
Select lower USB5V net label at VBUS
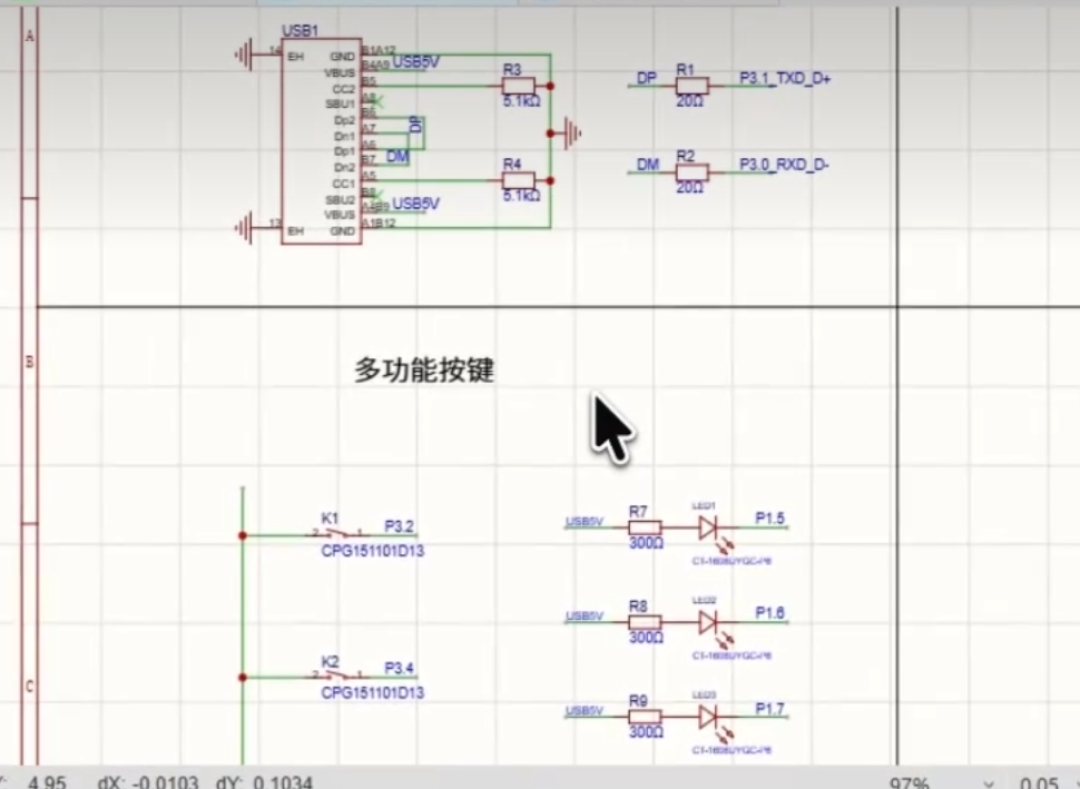tap(416, 204)
